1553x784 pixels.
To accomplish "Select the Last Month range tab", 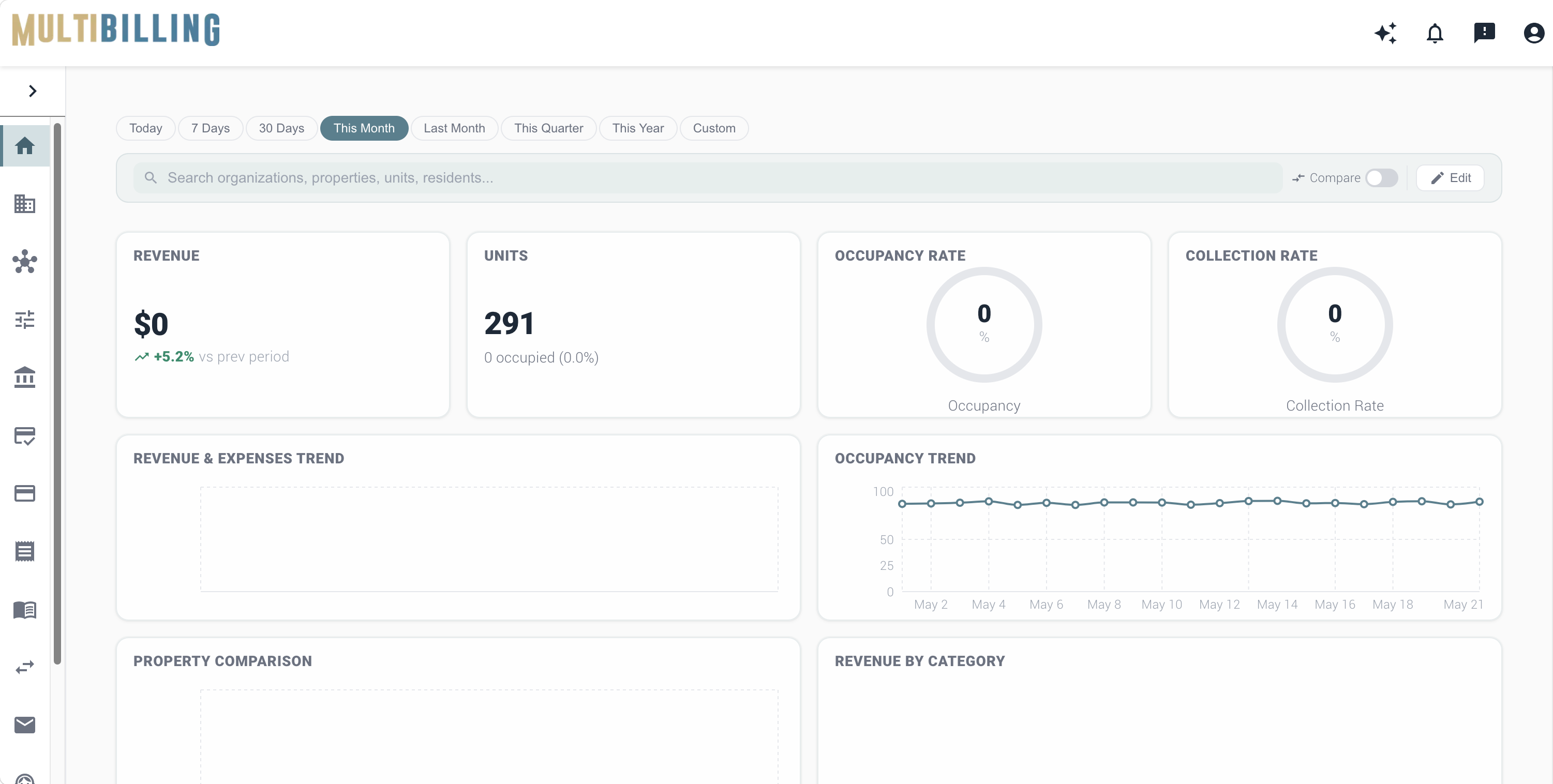I will pos(454,128).
